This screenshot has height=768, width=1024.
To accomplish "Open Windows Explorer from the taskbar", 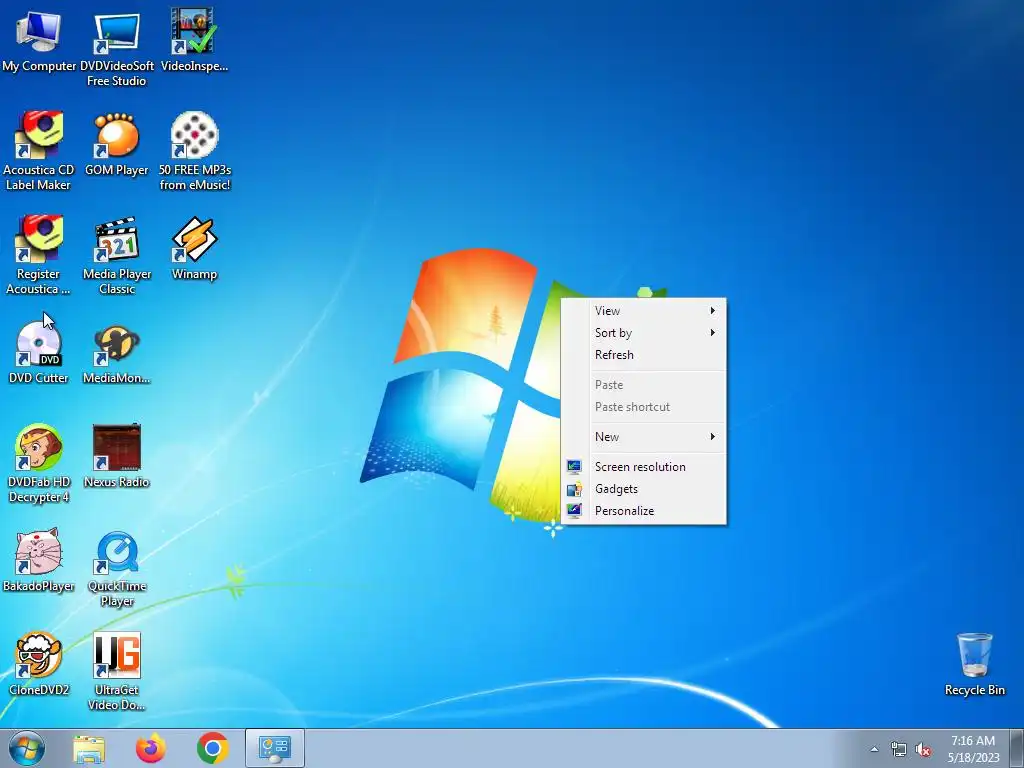I will pyautogui.click(x=89, y=748).
